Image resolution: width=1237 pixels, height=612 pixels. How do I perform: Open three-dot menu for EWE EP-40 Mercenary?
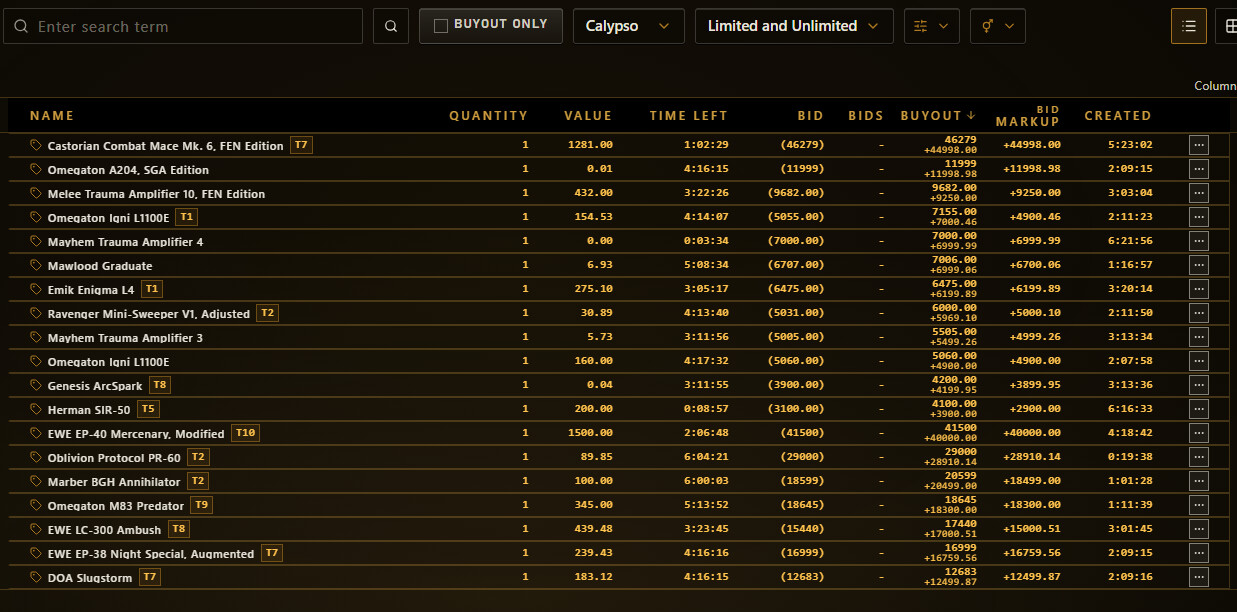pyautogui.click(x=1199, y=433)
